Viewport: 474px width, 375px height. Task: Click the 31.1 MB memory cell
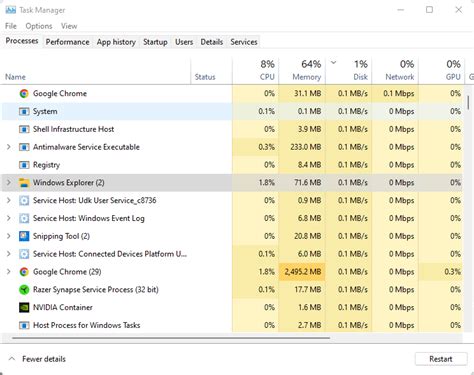pyautogui.click(x=302, y=94)
